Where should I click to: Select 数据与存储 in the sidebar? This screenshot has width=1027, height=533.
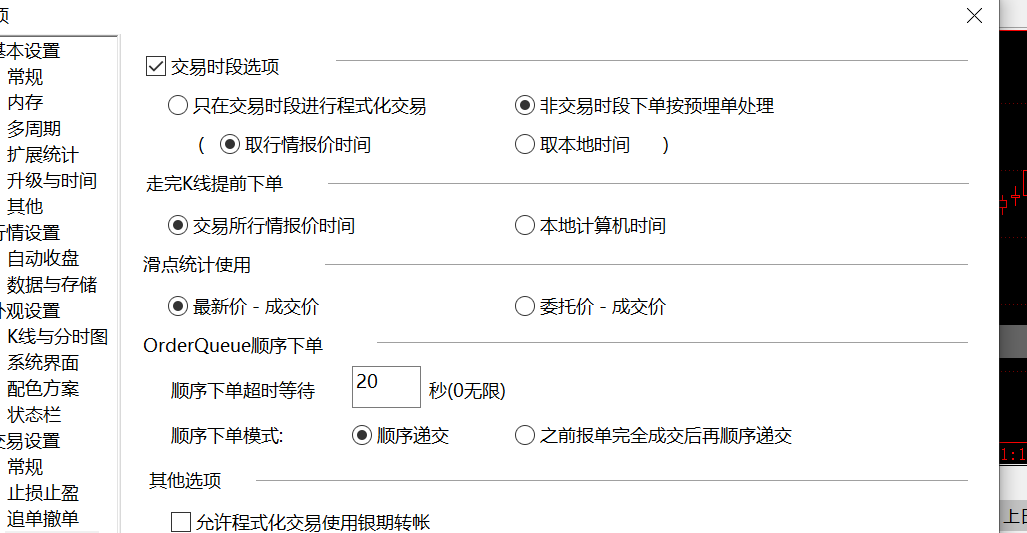[52, 285]
